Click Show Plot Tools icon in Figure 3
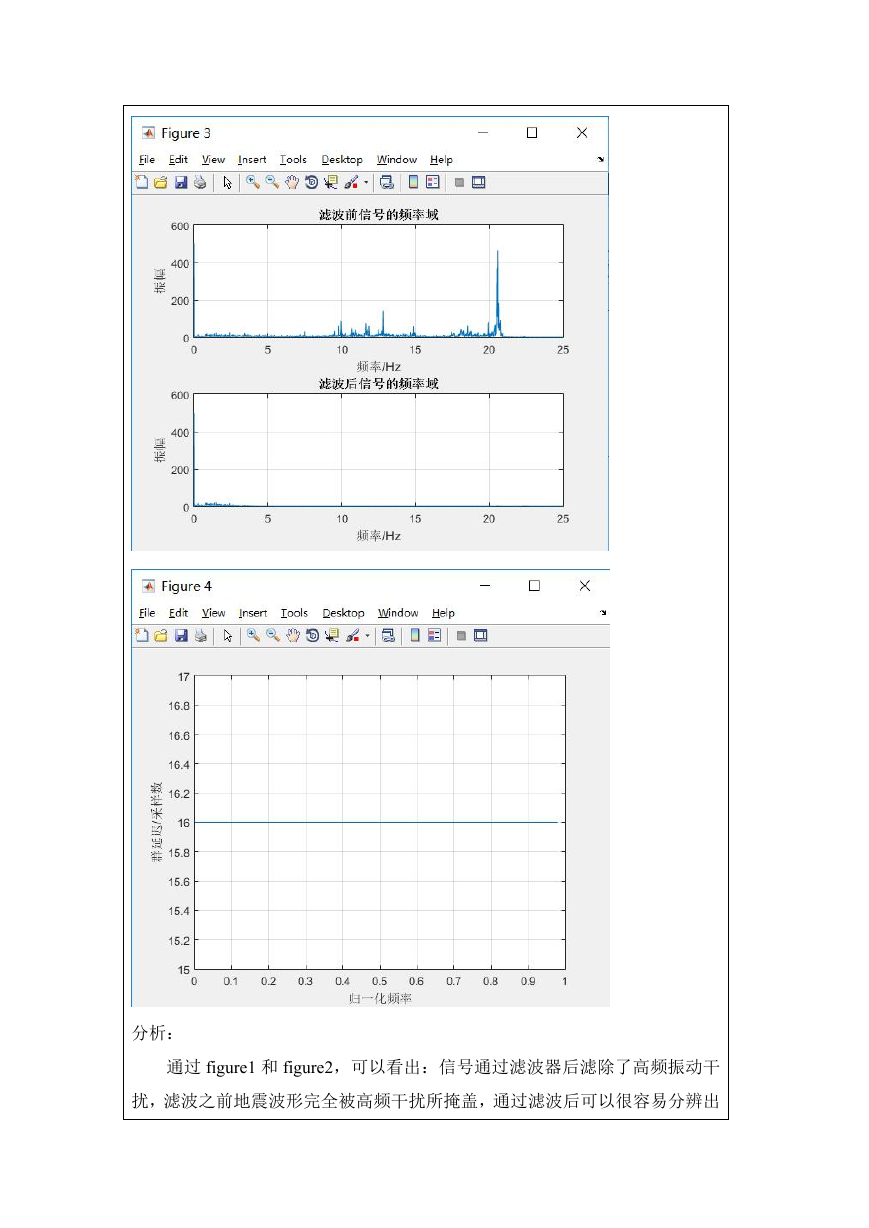This screenshot has height=1228, width=869. 478,182
